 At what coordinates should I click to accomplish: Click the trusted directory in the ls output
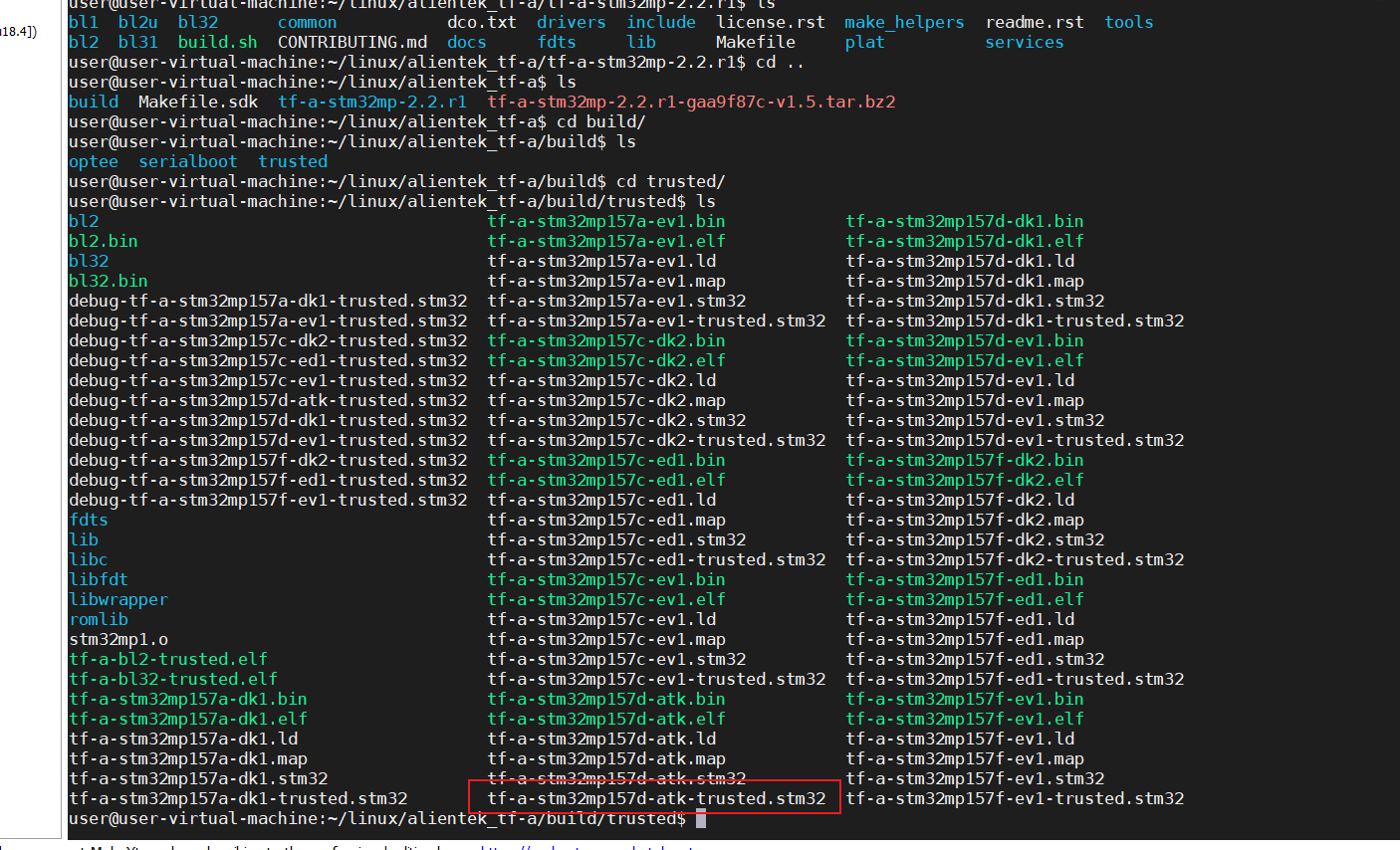tap(293, 161)
